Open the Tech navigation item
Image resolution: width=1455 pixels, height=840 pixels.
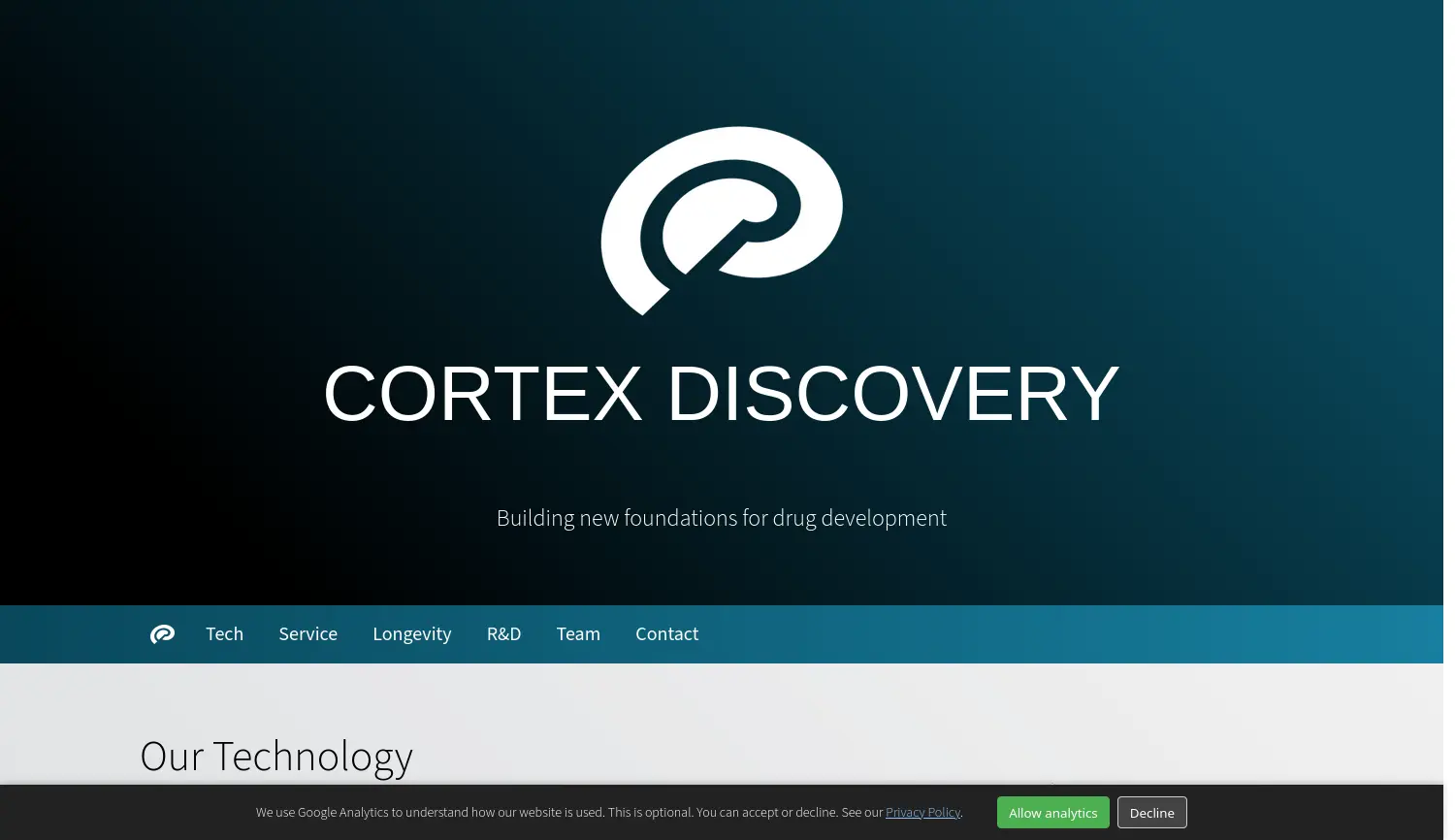(x=224, y=634)
